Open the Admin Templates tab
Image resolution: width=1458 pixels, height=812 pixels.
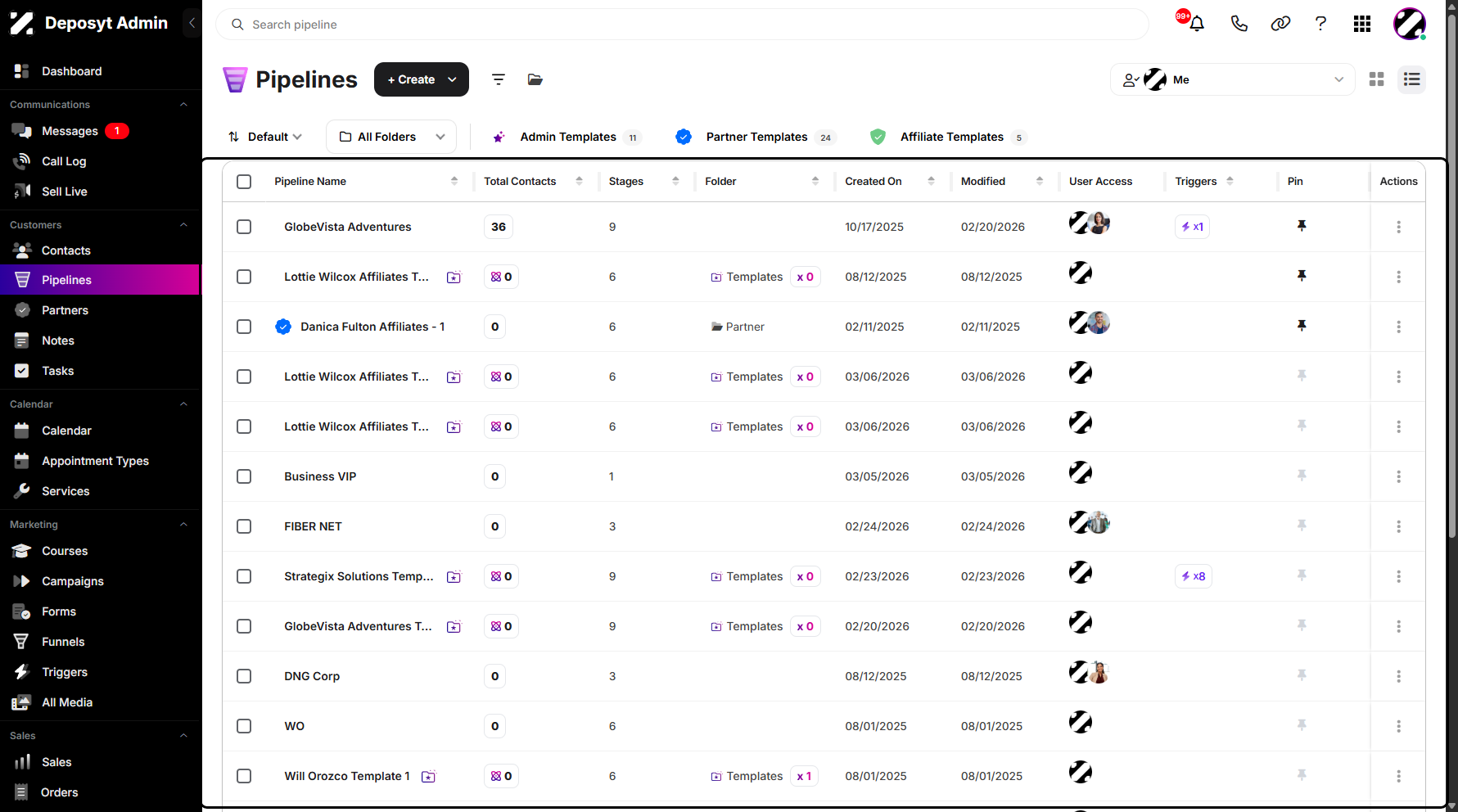coord(566,137)
